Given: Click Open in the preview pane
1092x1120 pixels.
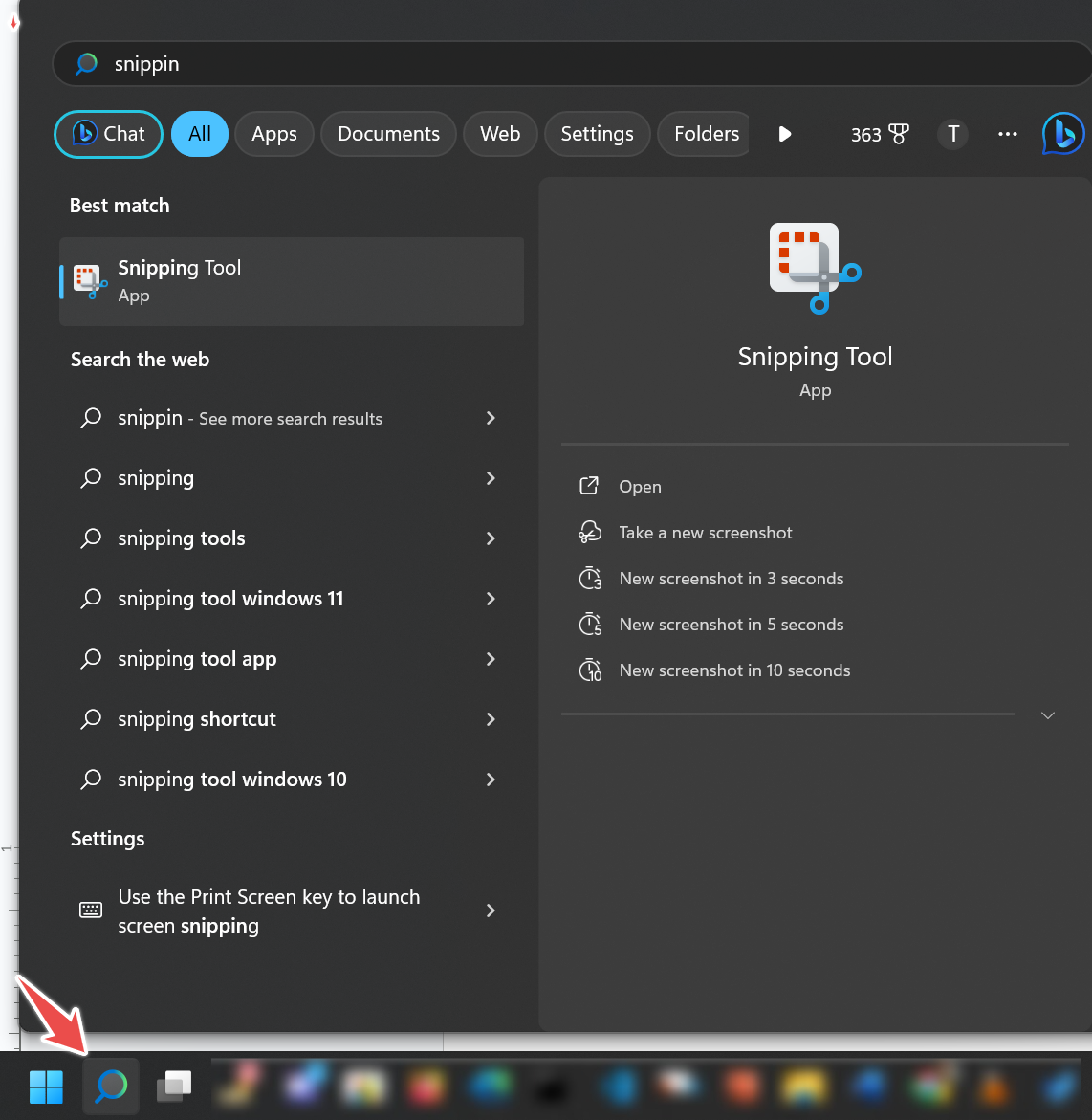Looking at the screenshot, I should pos(640,487).
